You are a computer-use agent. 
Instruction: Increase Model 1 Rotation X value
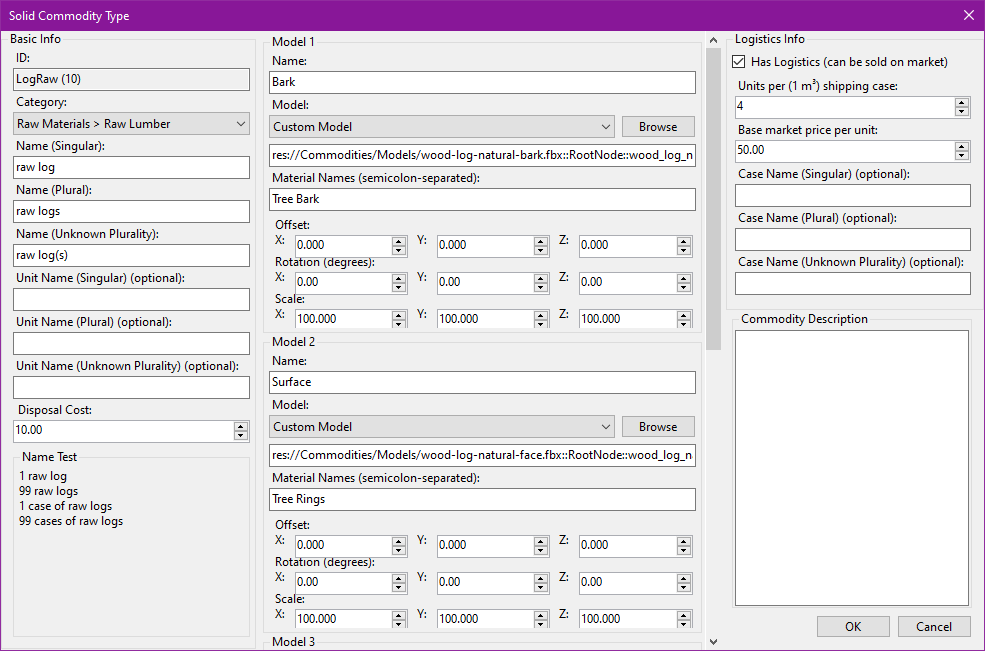[x=399, y=278]
